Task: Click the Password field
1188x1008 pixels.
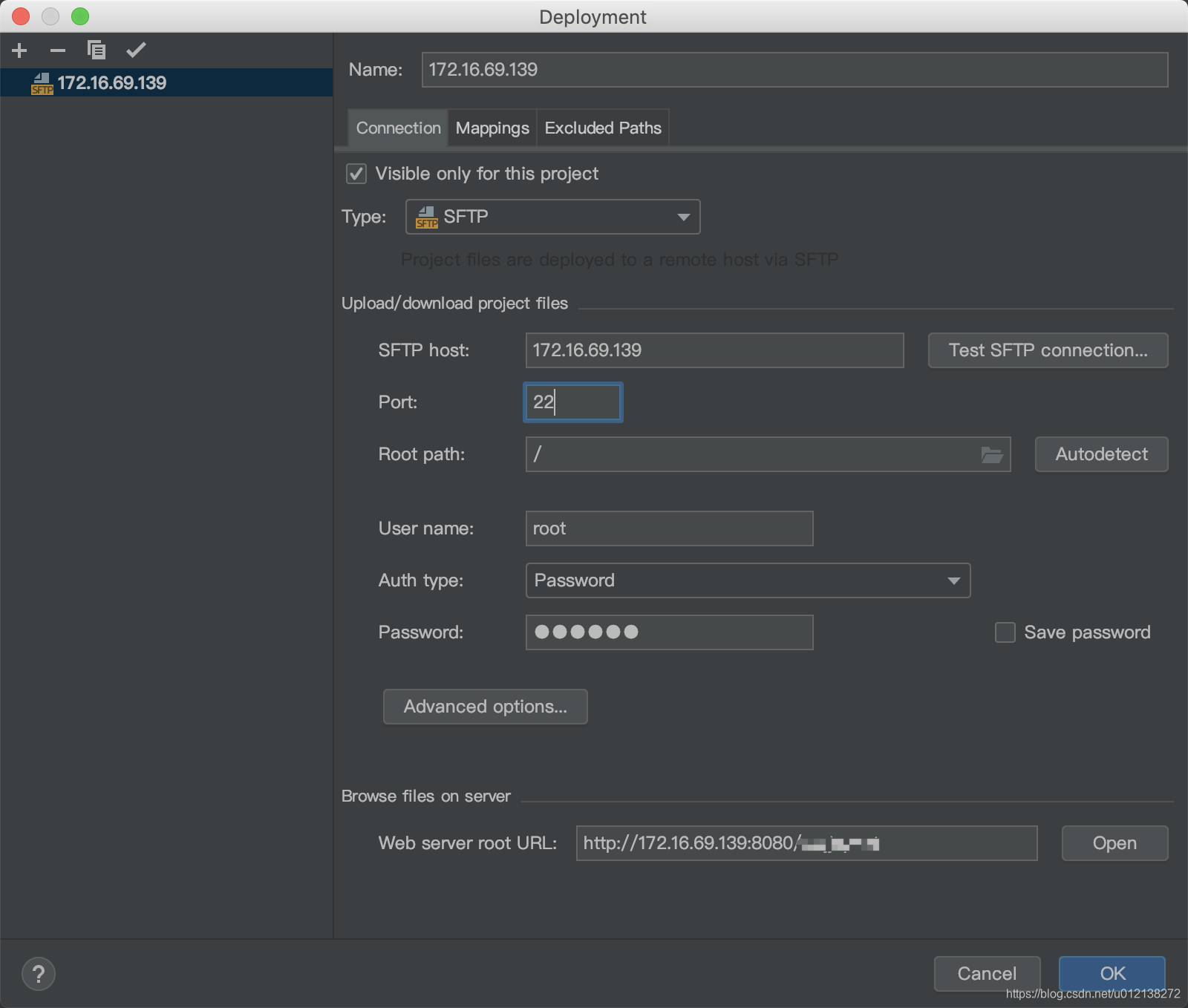Action: pos(669,632)
